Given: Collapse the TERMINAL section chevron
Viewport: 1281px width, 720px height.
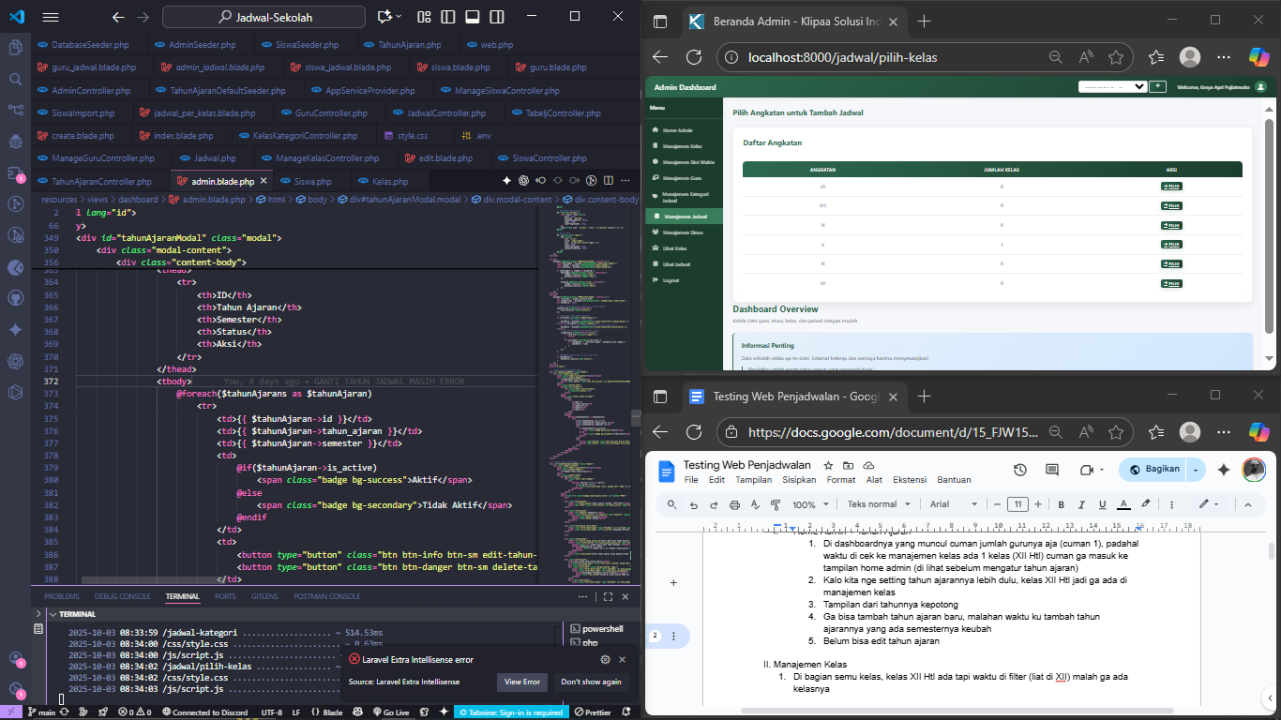Looking at the screenshot, I should [52, 614].
